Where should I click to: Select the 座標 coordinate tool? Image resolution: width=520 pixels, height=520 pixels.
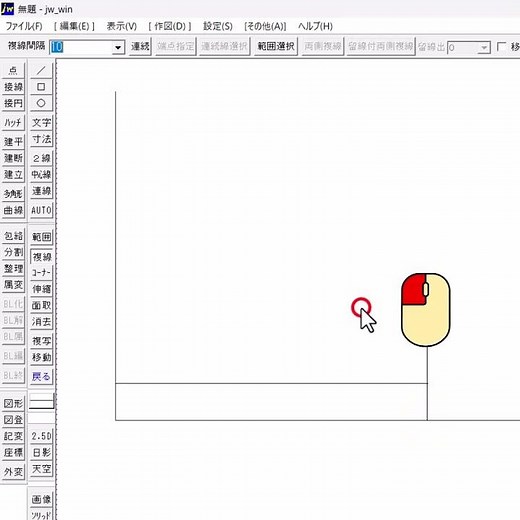pos(13,453)
